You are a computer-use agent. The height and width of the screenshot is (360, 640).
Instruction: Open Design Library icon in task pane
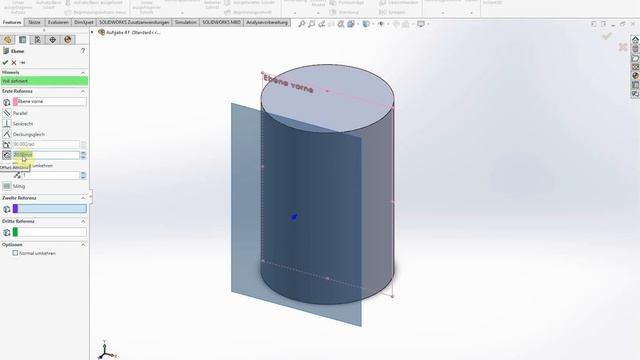click(635, 49)
